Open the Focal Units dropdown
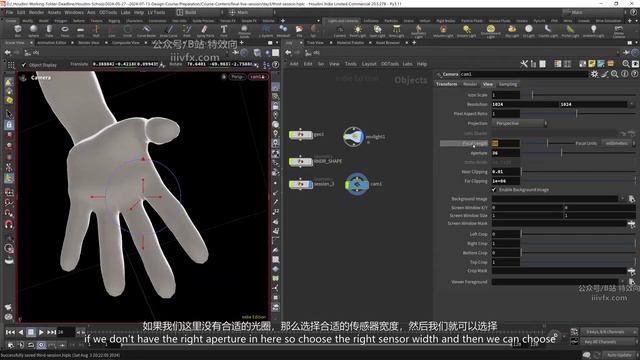The image size is (640, 360). (x=618, y=143)
